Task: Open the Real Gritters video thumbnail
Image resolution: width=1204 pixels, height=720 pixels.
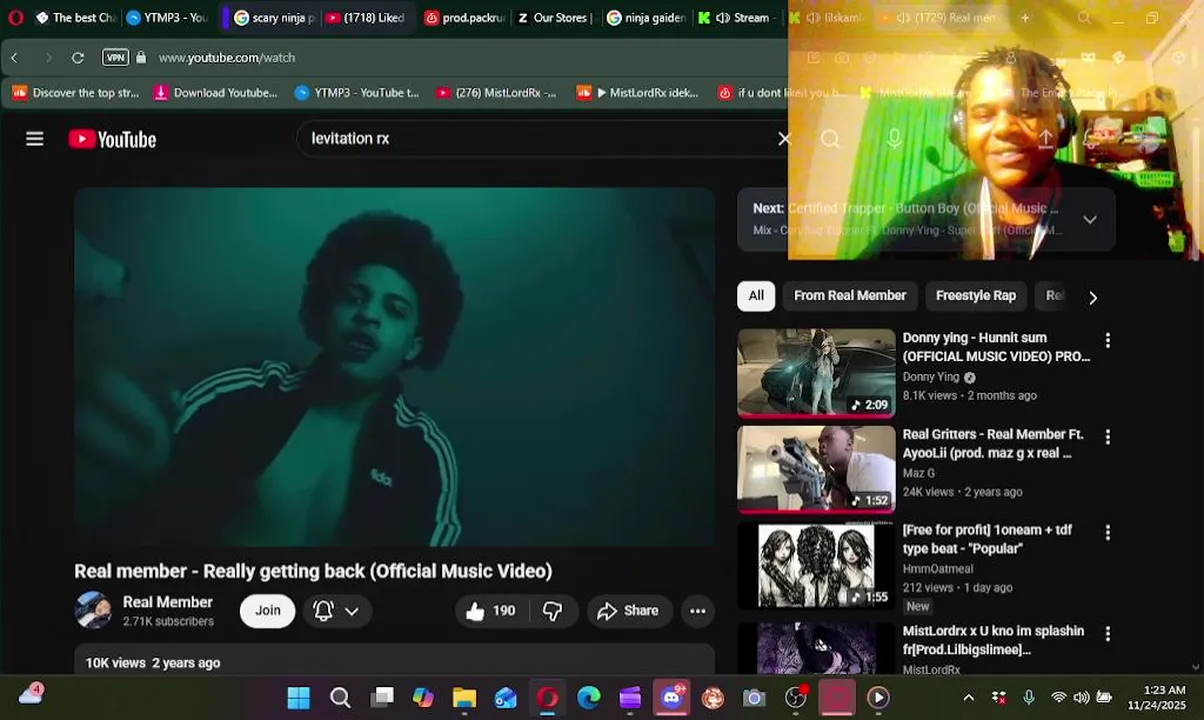Action: click(817, 469)
